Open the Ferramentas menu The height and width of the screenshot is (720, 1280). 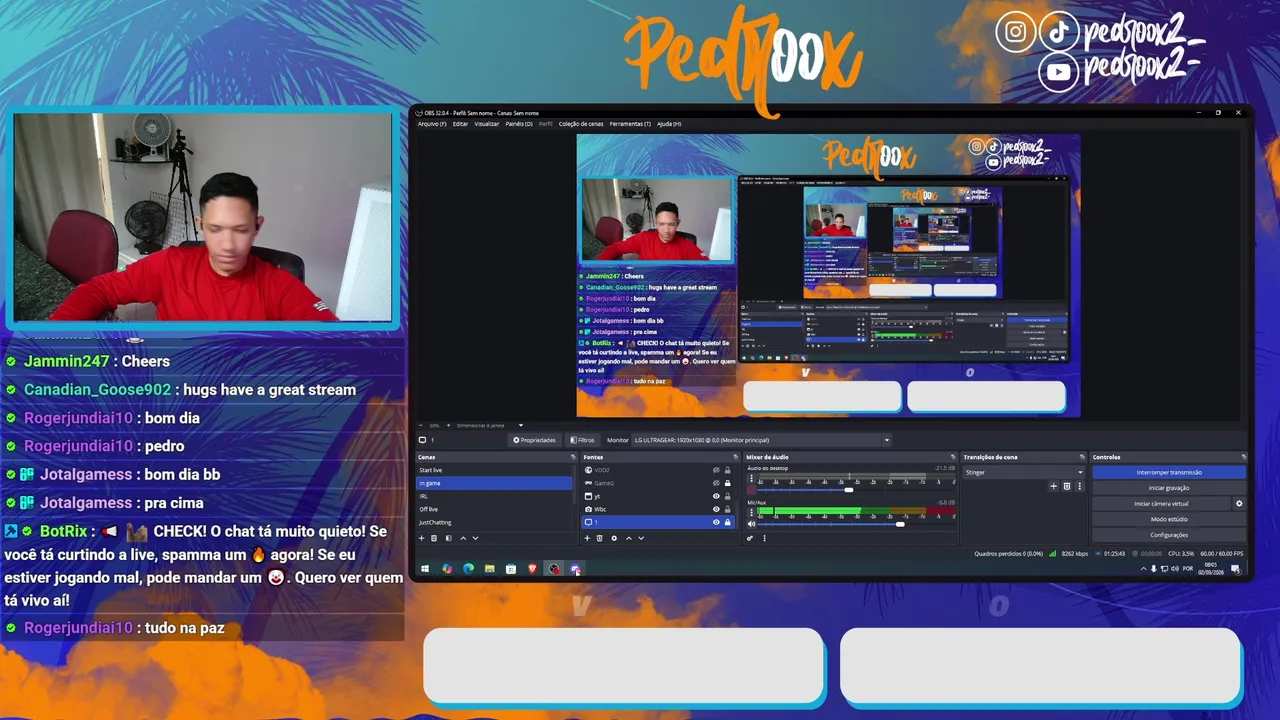(x=630, y=124)
